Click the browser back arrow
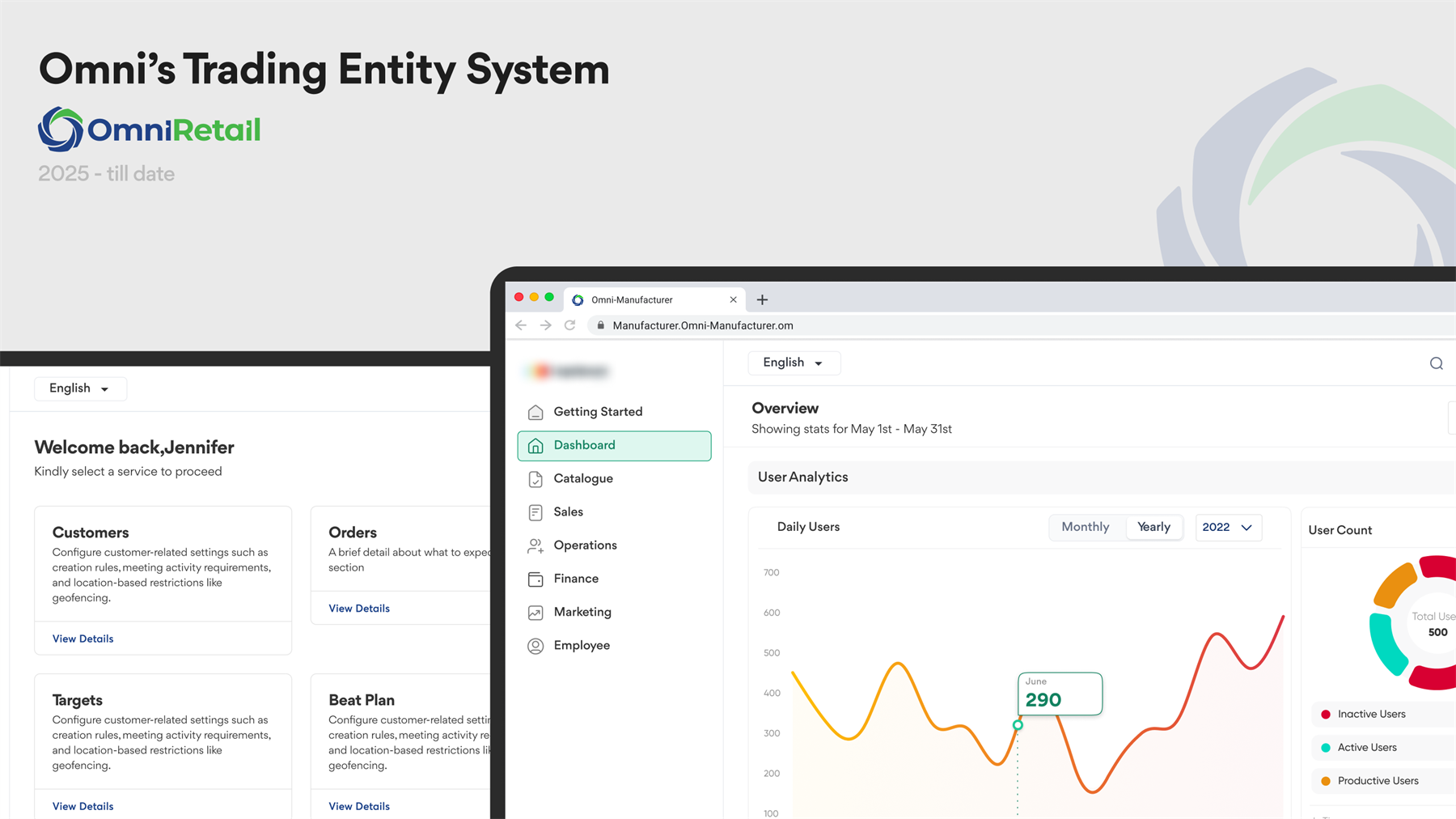 (x=521, y=325)
